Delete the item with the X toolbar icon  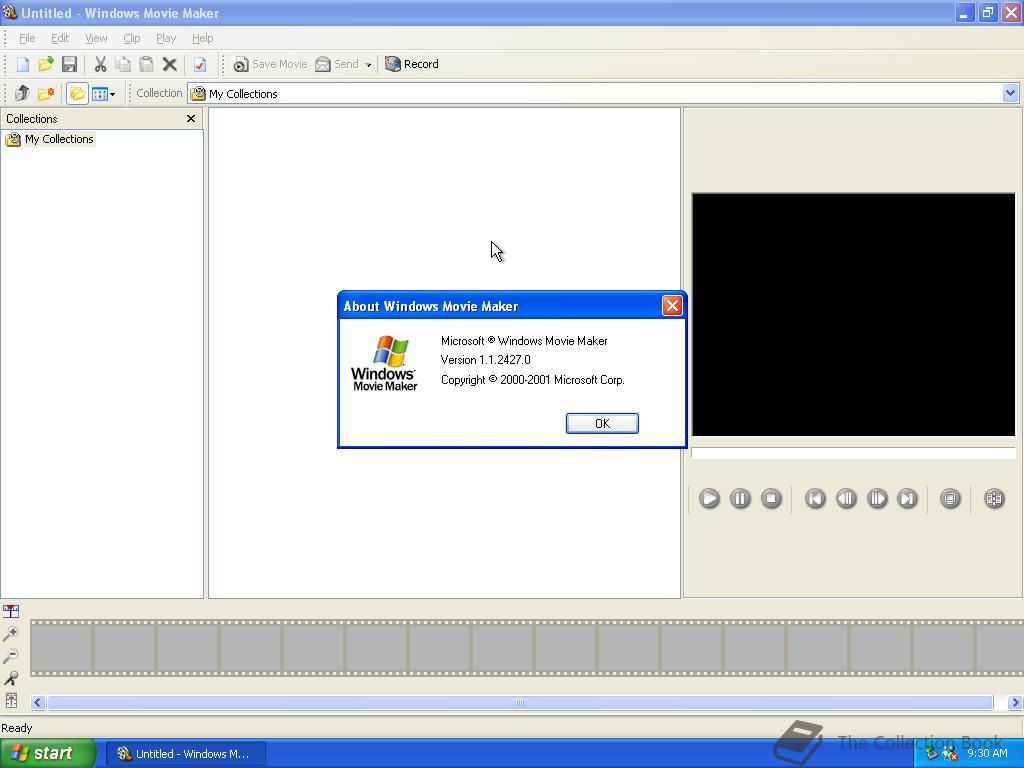[170, 64]
